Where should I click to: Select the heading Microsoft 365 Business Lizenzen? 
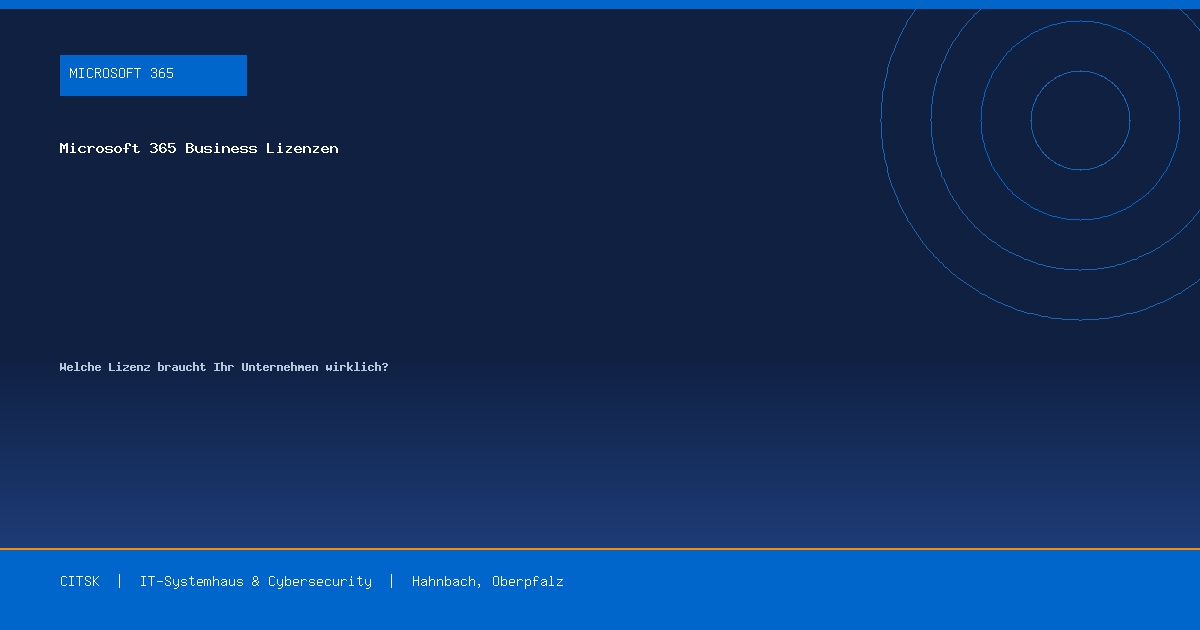(x=199, y=148)
